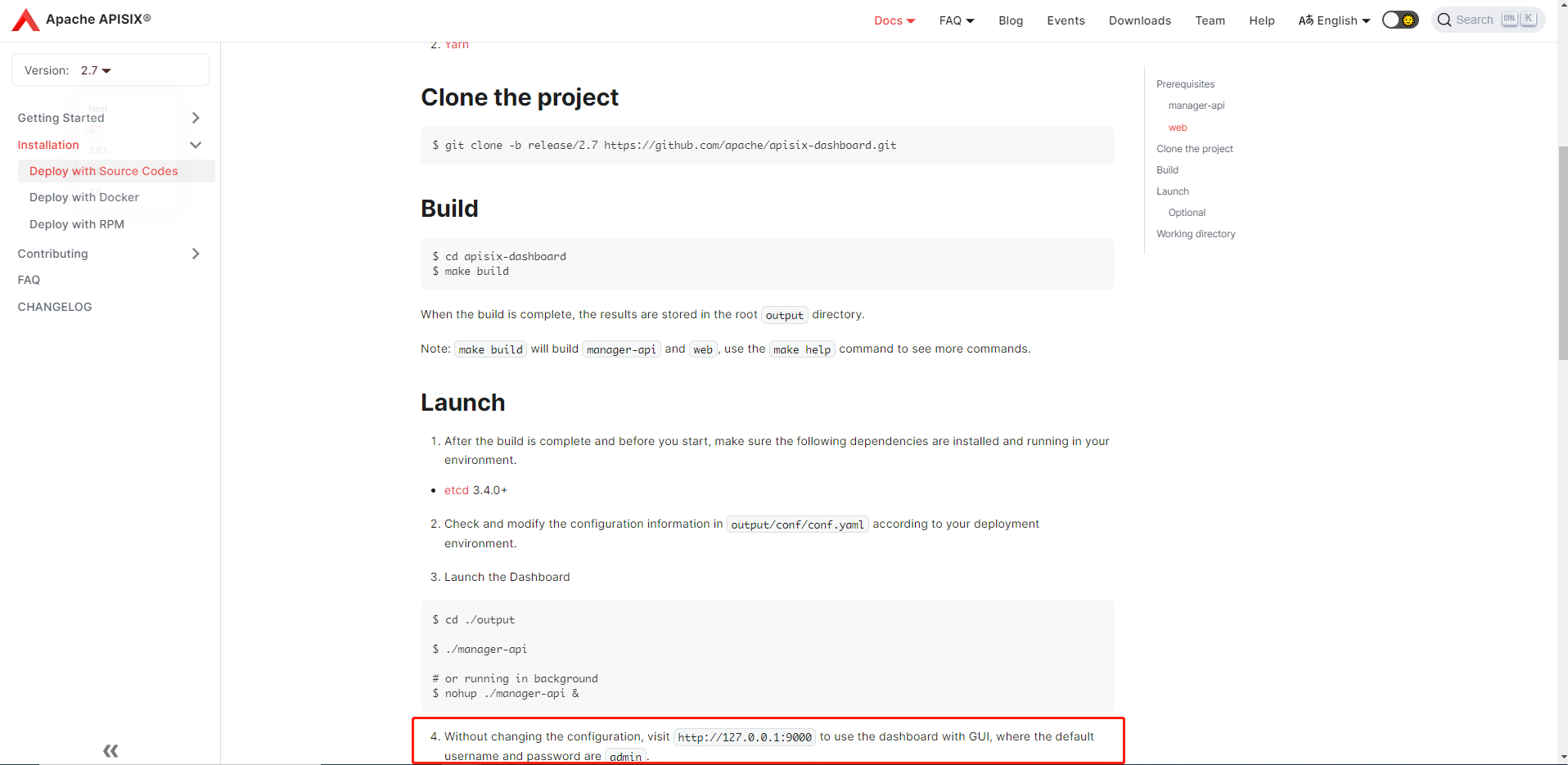Open Deploy with Docker page

tap(84, 197)
